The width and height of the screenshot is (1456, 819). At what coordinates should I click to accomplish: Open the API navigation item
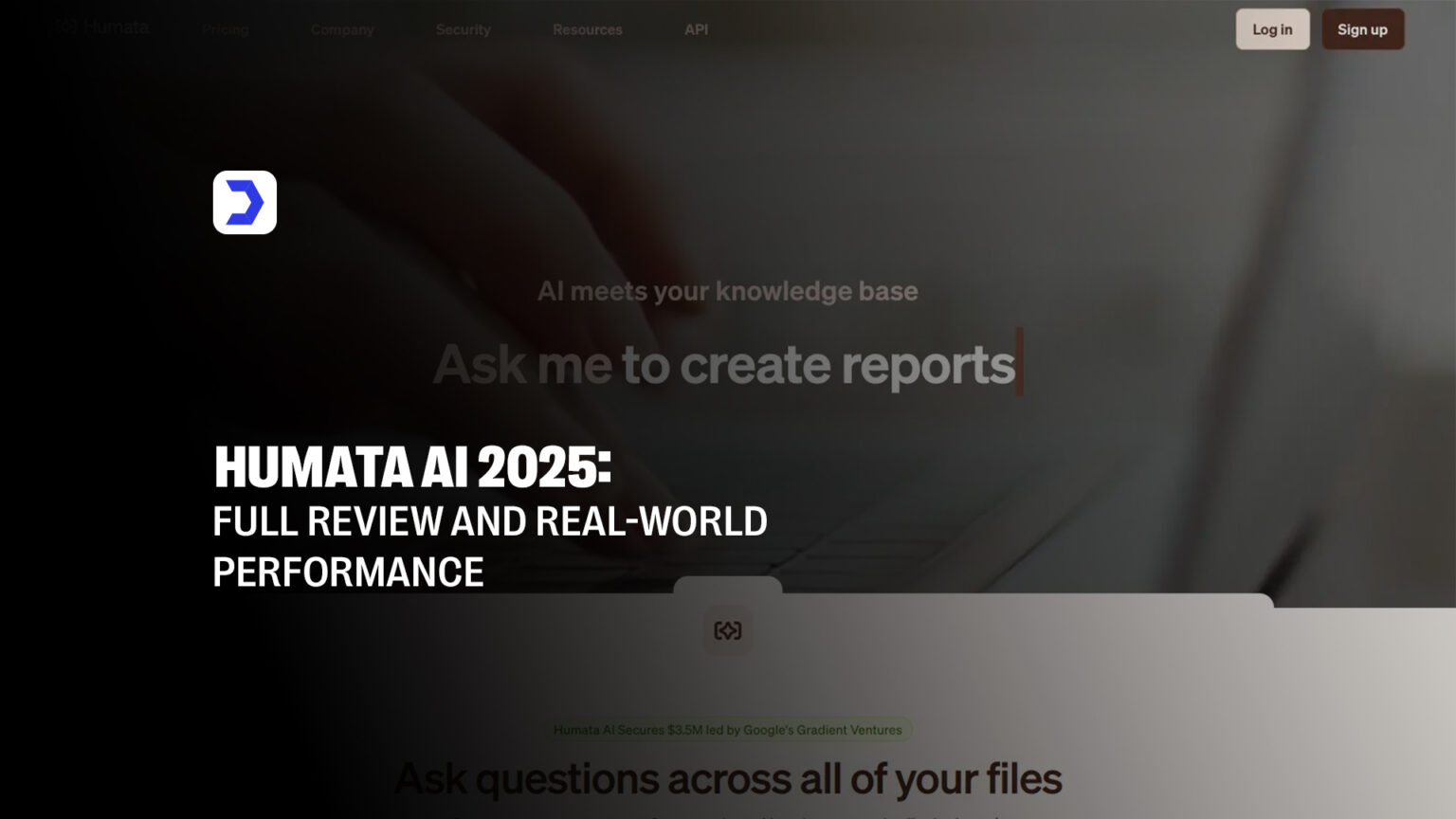click(x=696, y=29)
